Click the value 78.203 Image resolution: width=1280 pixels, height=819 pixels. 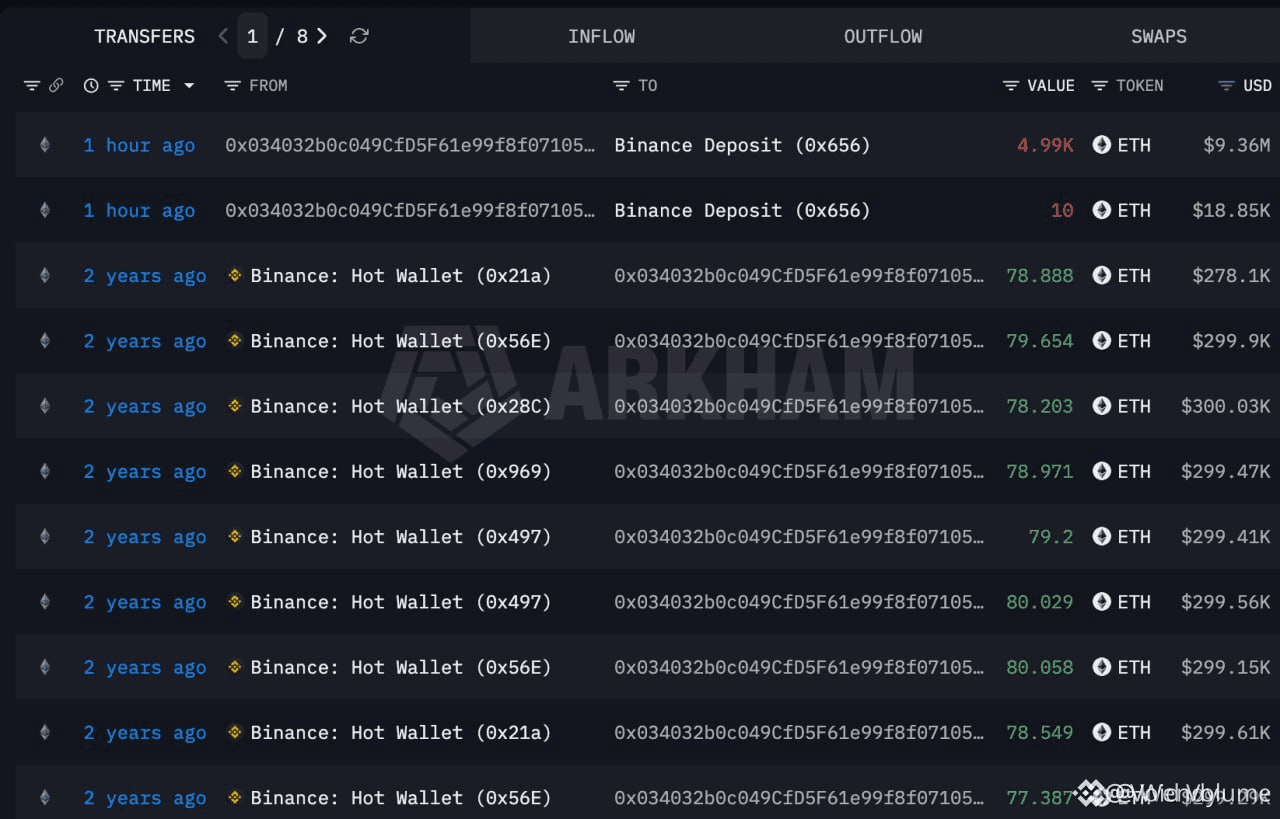(x=1040, y=406)
